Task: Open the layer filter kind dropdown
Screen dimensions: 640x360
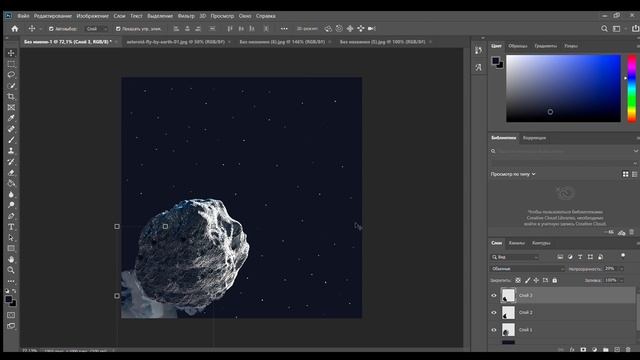Action: click(514, 257)
